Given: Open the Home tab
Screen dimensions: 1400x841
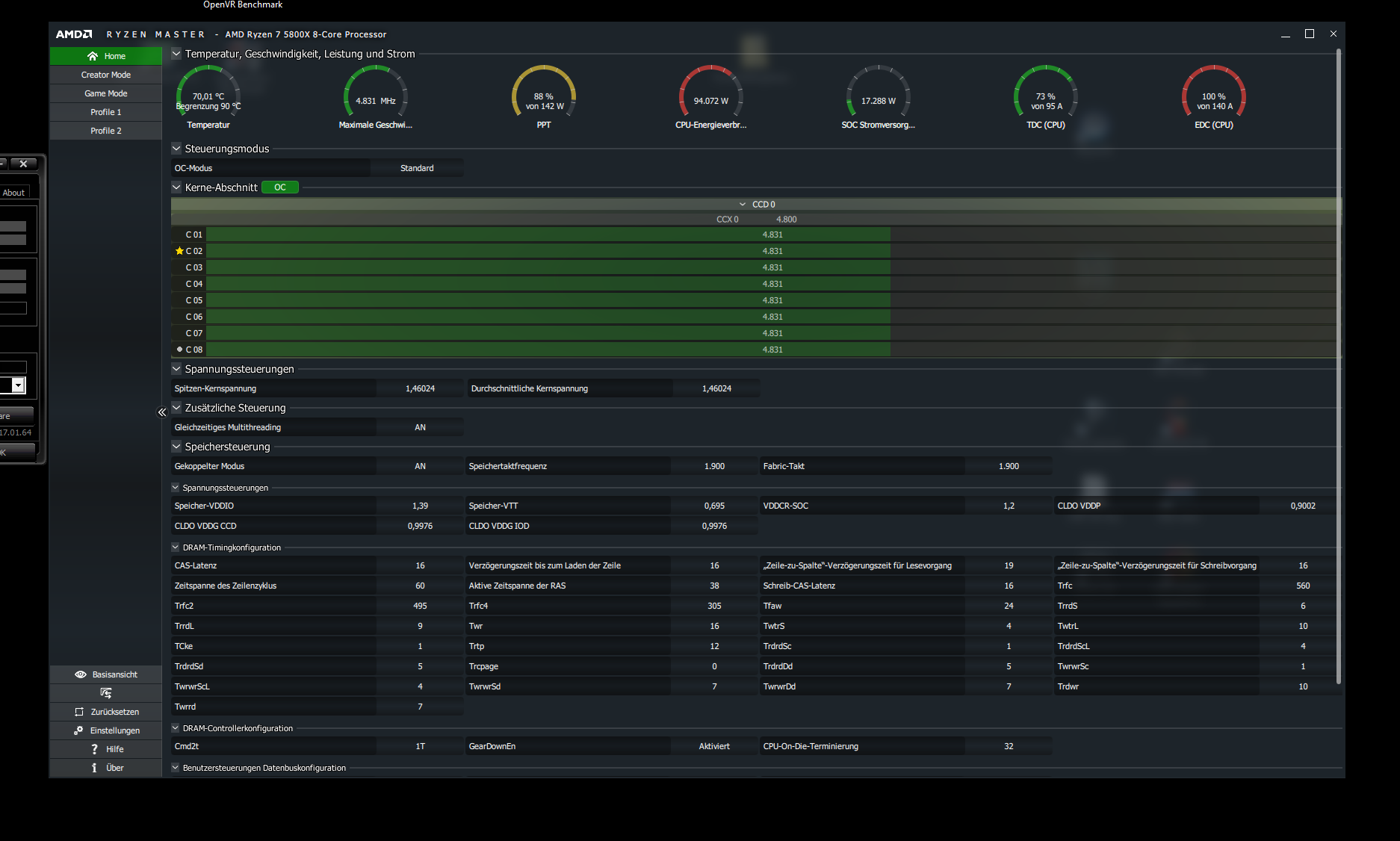Looking at the screenshot, I should 106,56.
